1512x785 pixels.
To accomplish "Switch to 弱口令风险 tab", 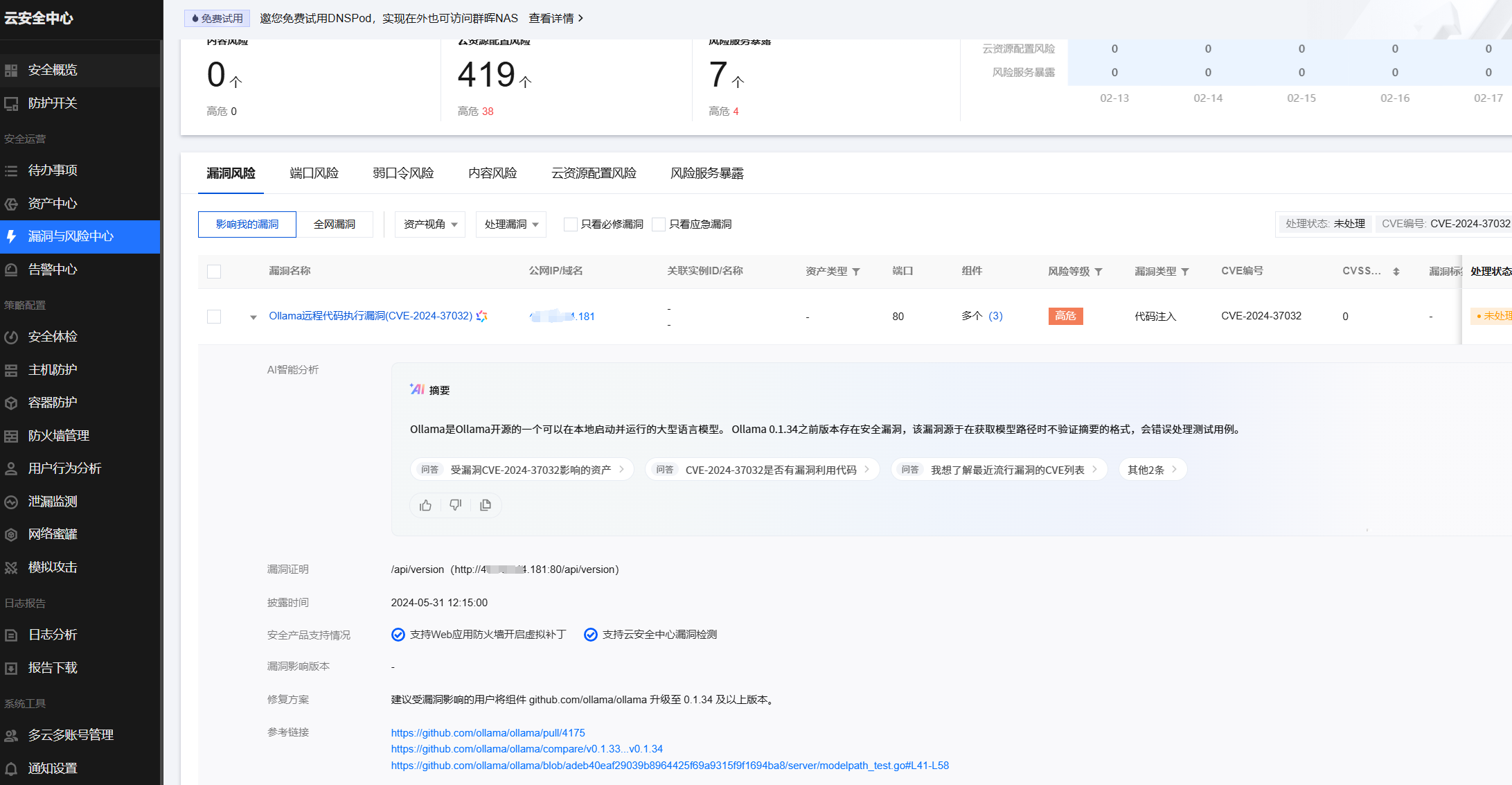I will coord(404,173).
